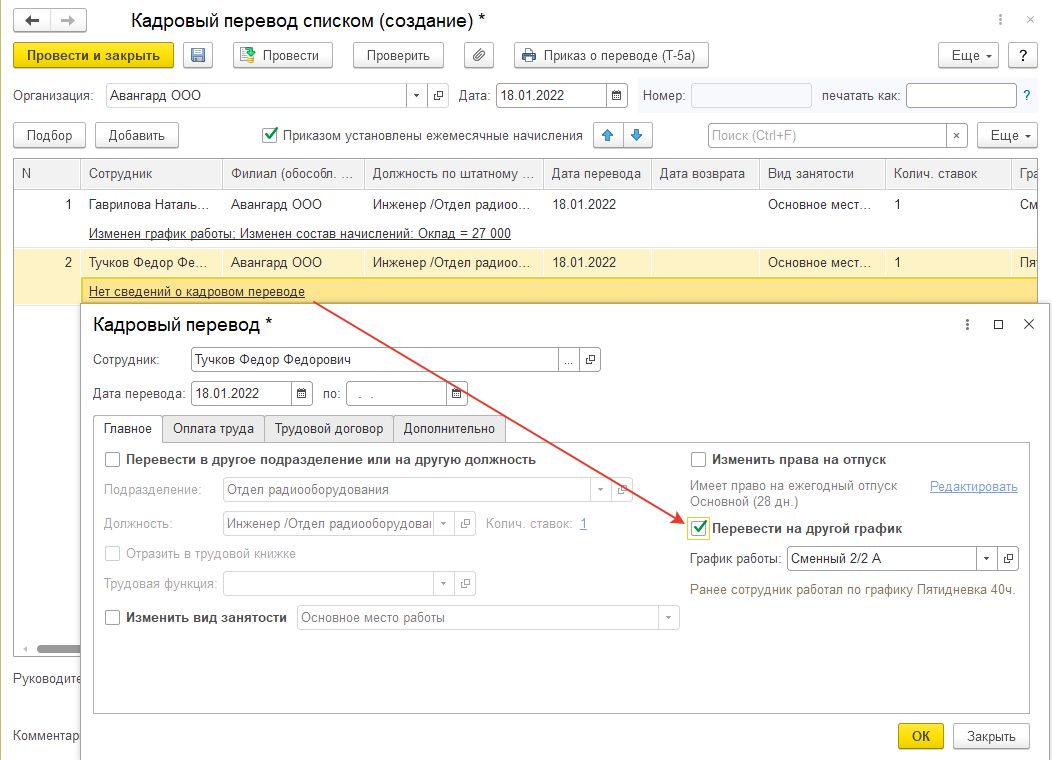Viewport: 1052px width, 760px height.
Task: Open the top toolbar Еще dropdown menu
Action: click(968, 56)
